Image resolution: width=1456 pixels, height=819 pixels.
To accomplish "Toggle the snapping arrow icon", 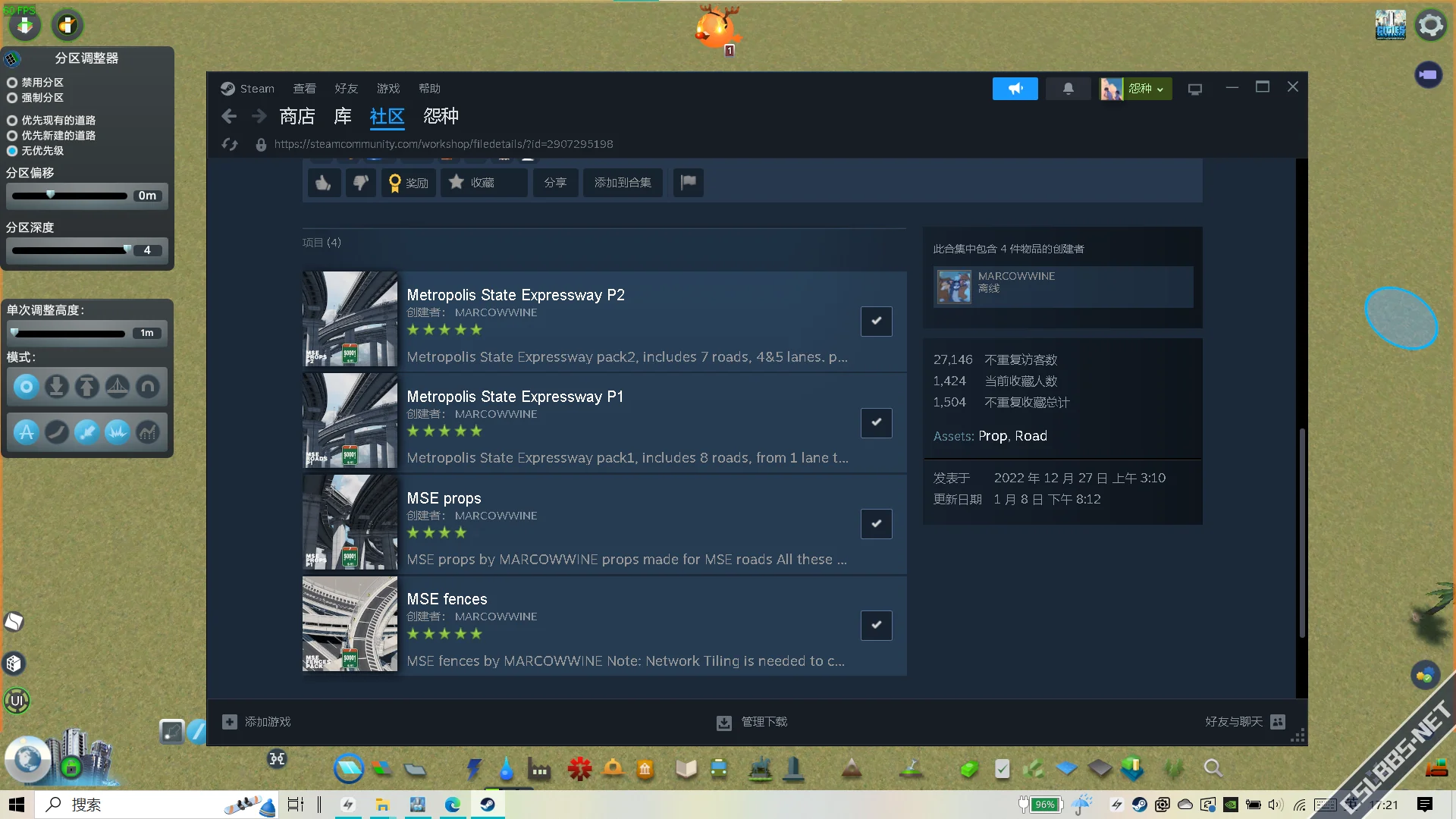I will click(x=87, y=432).
